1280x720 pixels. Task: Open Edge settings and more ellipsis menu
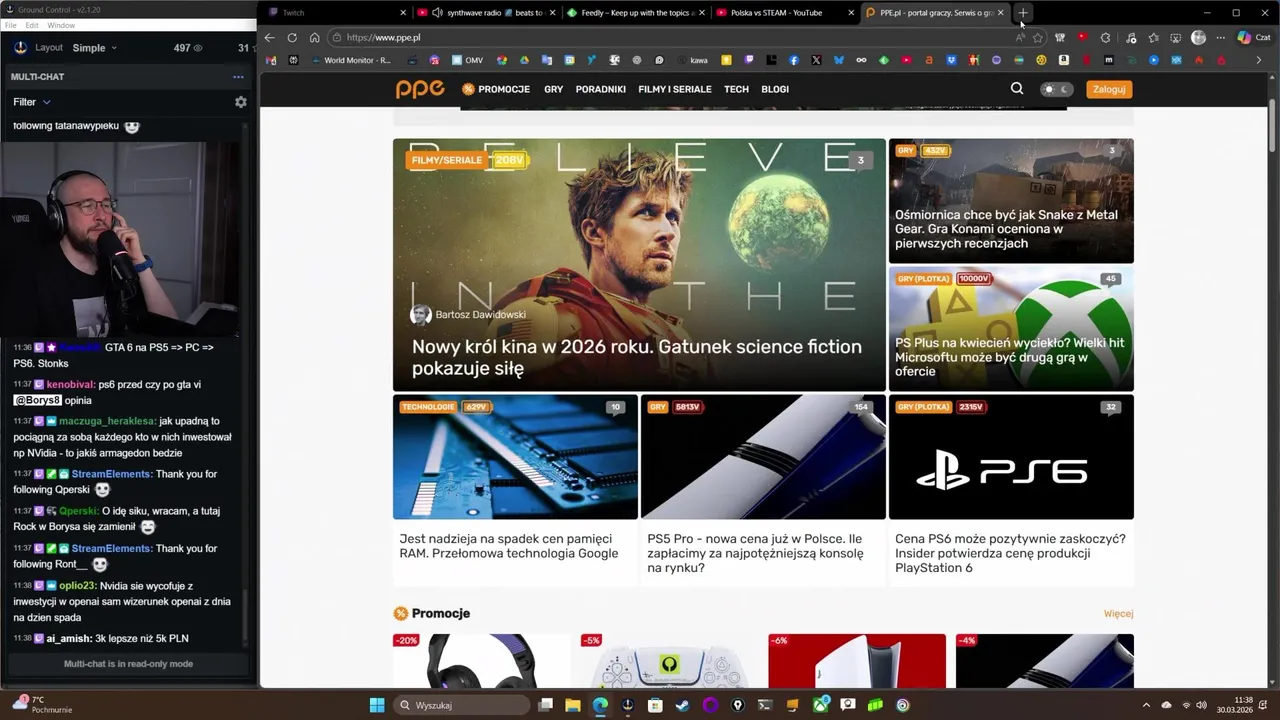1220,38
